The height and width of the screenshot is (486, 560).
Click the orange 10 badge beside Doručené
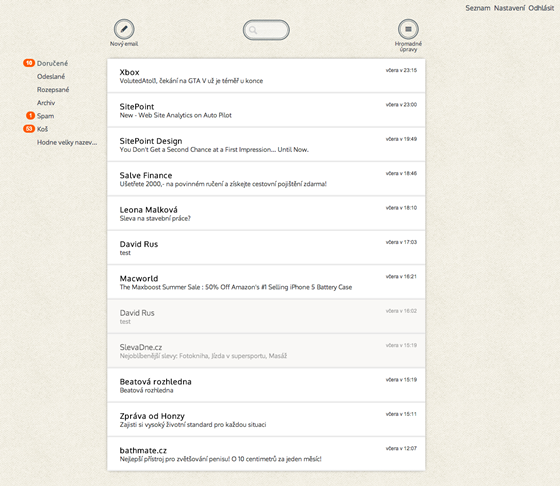(x=29, y=63)
